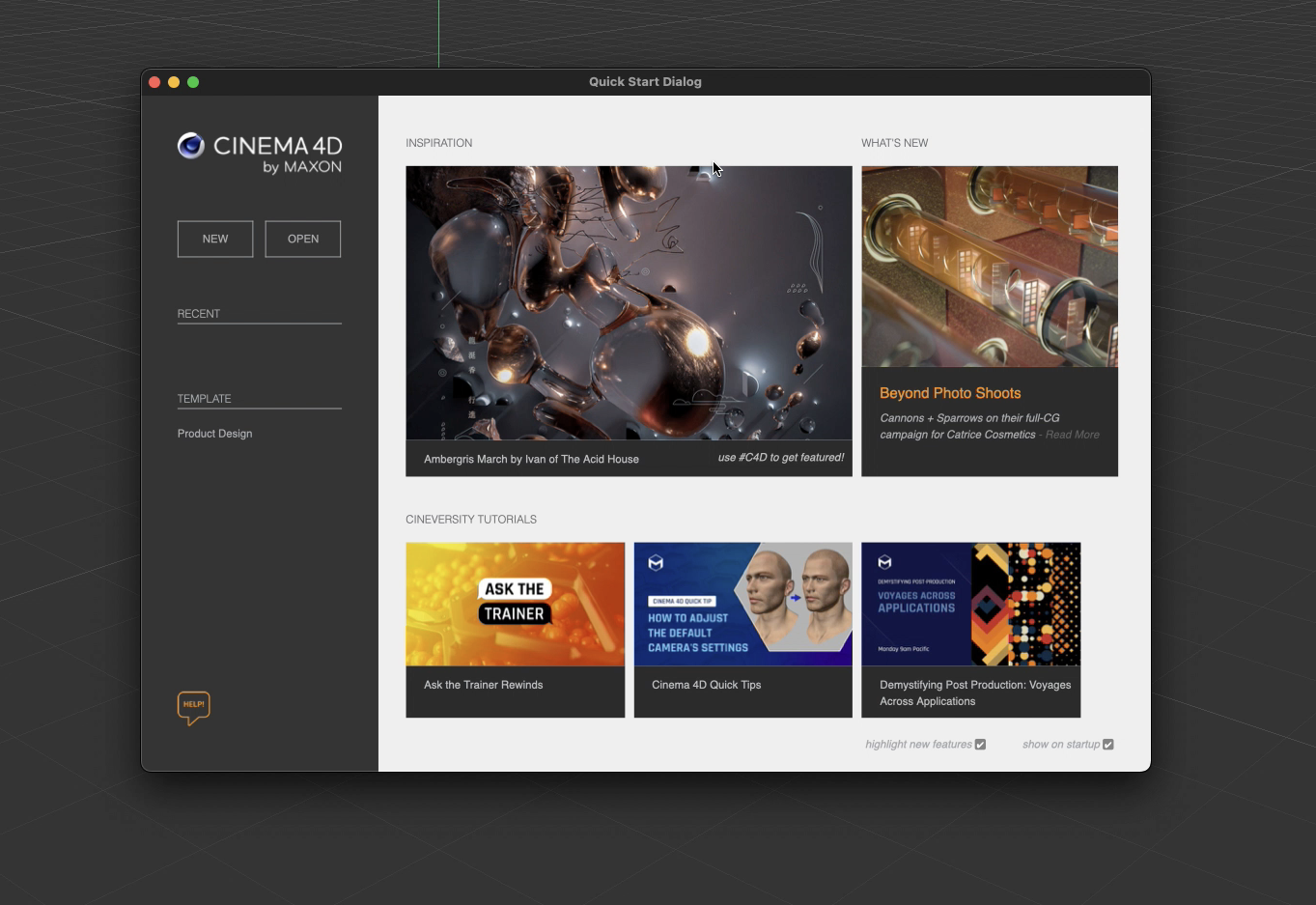Follow the Read More link
Viewport: 1316px width, 905px height.
1073,435
